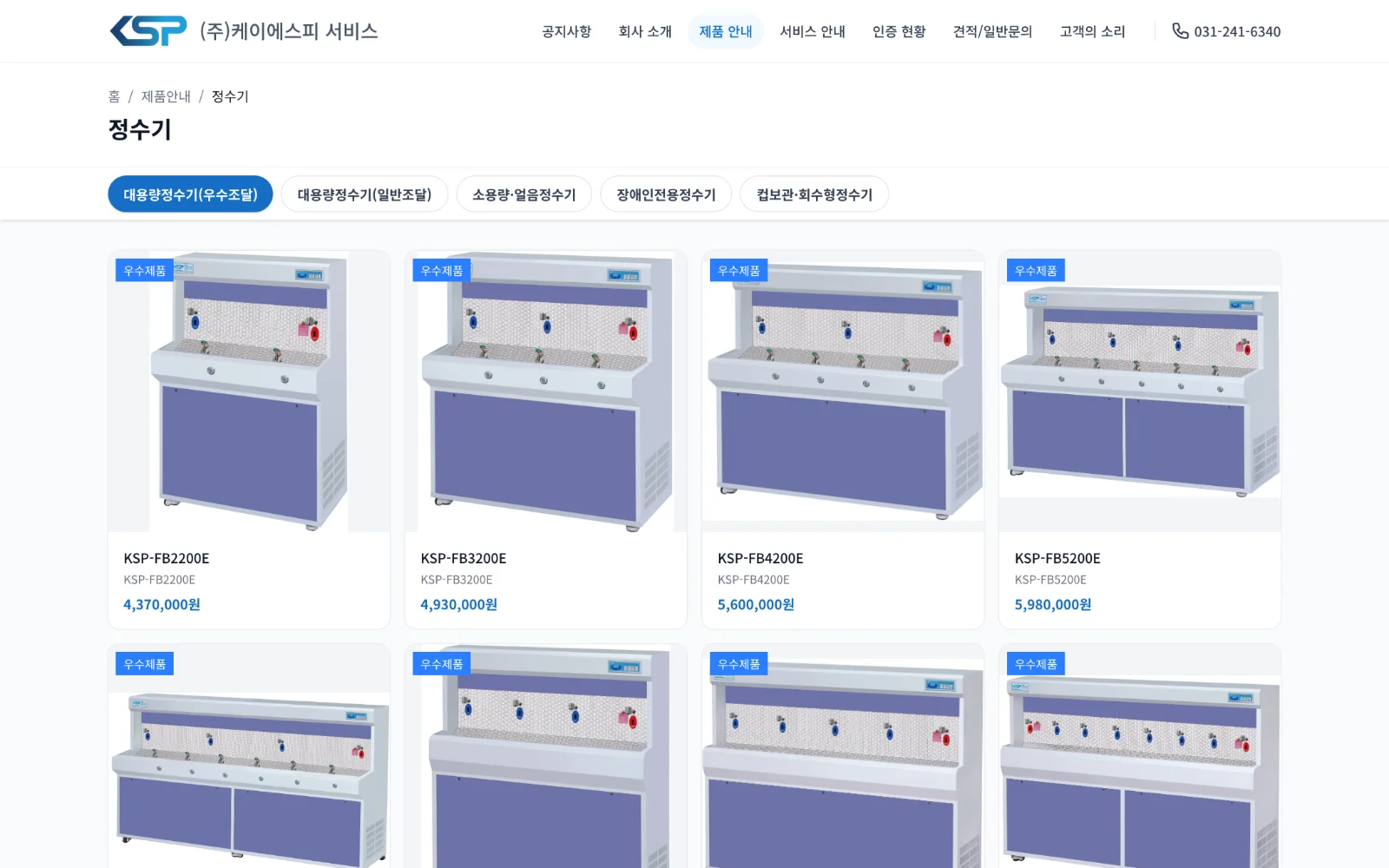Open the KSP-FB3200E product image

click(546, 391)
